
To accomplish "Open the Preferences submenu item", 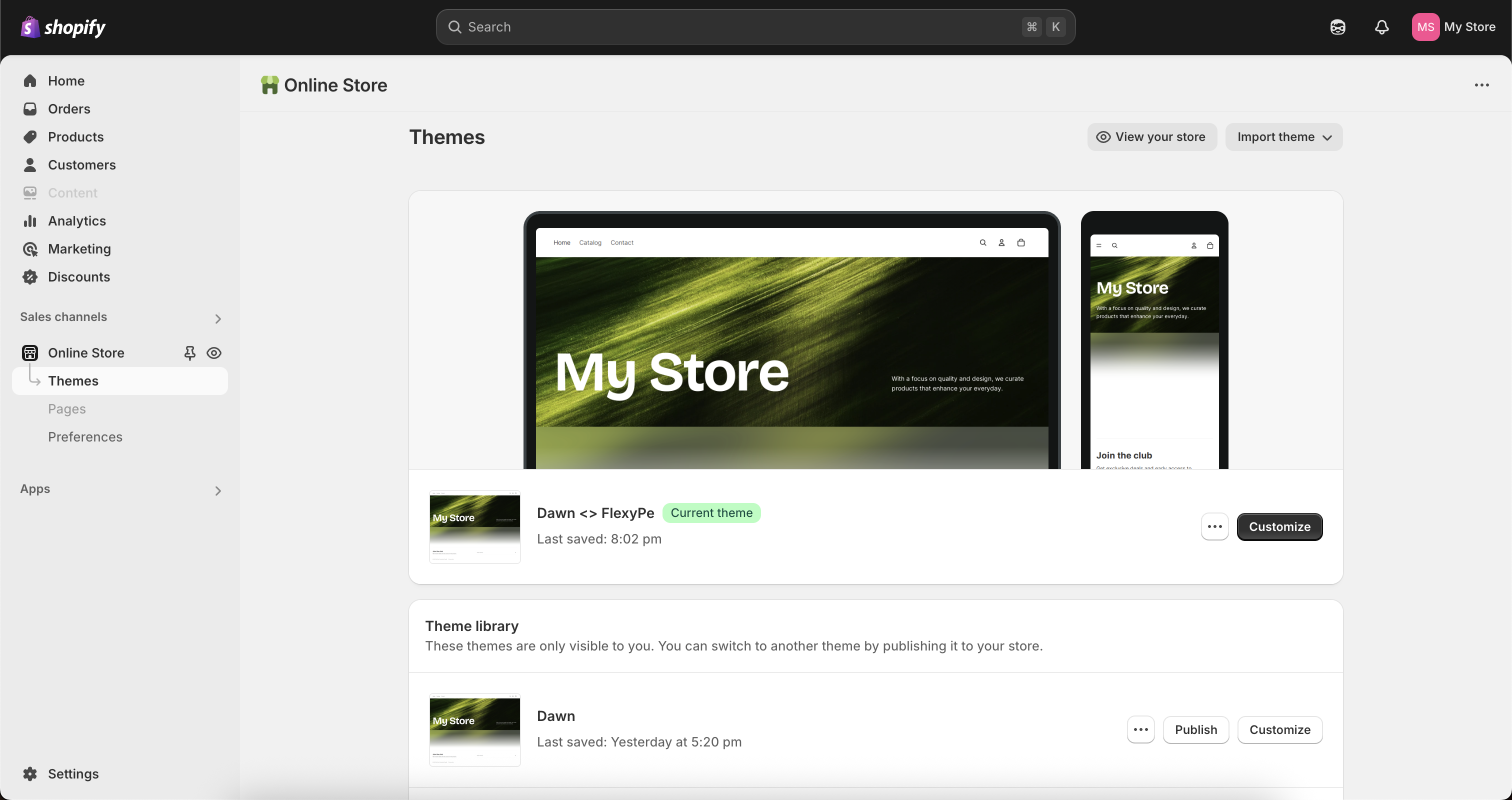I will [85, 436].
